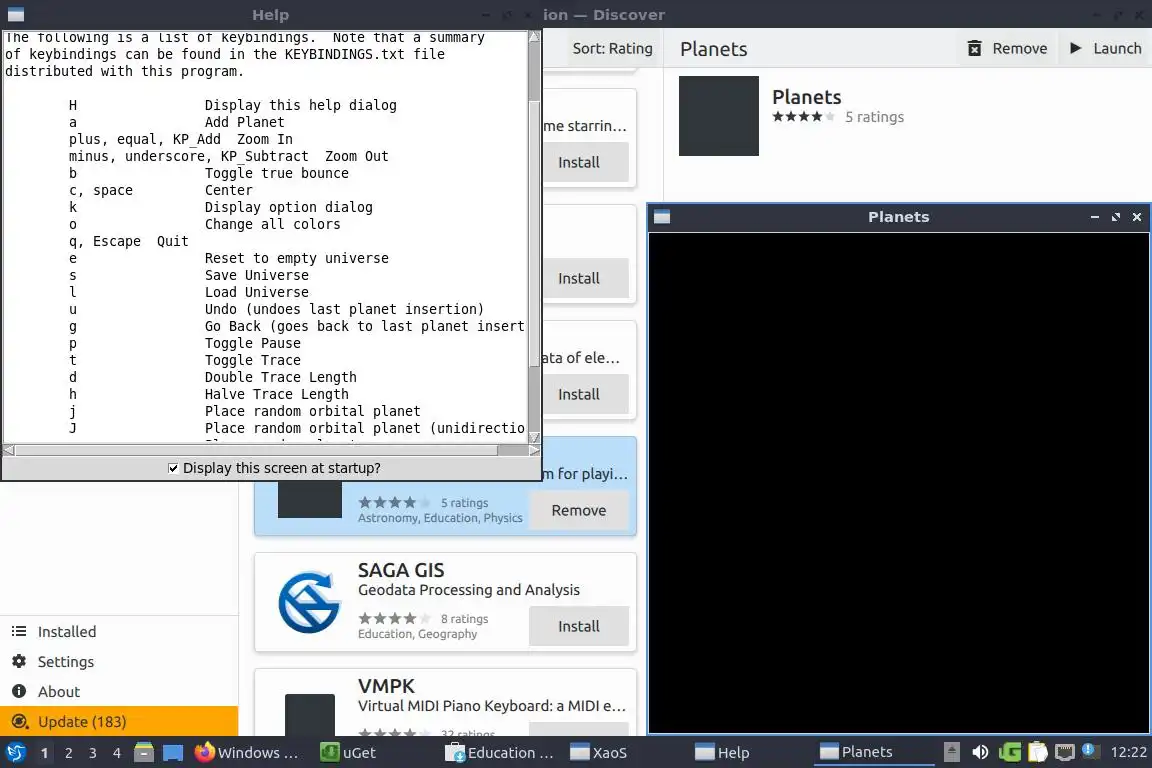This screenshot has height=768, width=1152.
Task: Click 'SAGA GIS' title text
Action: [x=401, y=570]
